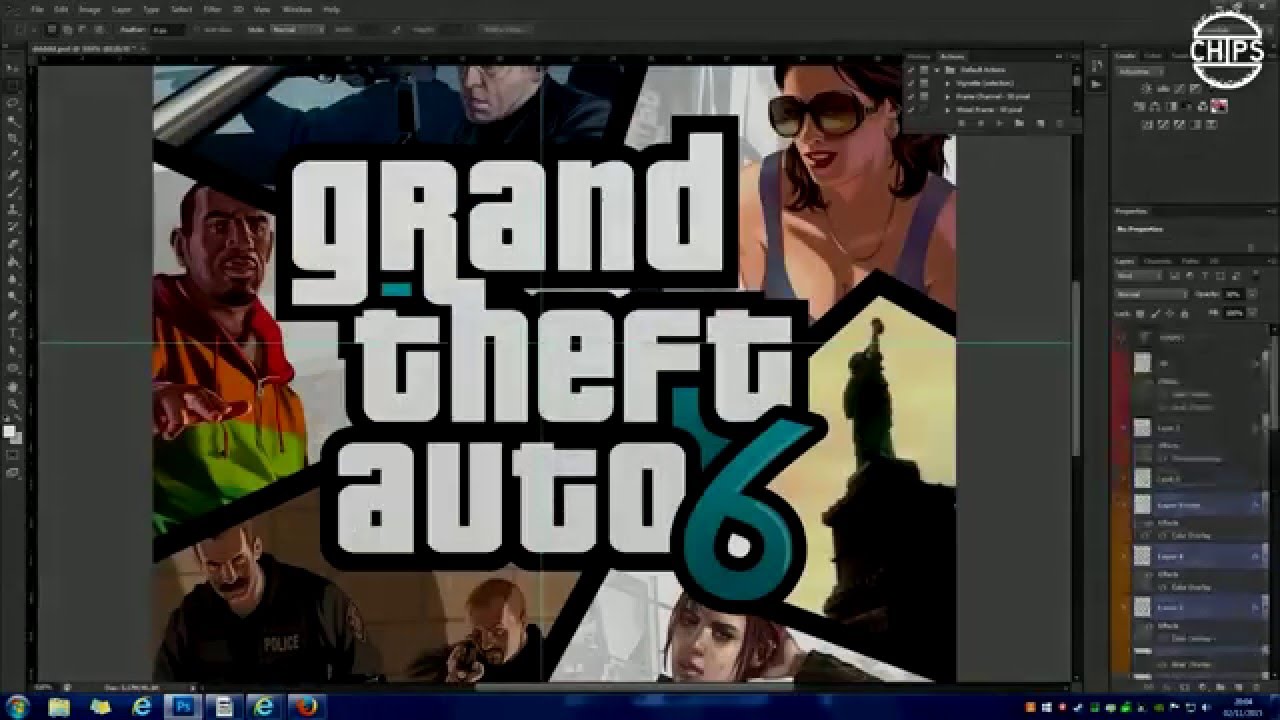Open the layer Kind filter dropdown
The height and width of the screenshot is (720, 1280).
(x=1138, y=276)
